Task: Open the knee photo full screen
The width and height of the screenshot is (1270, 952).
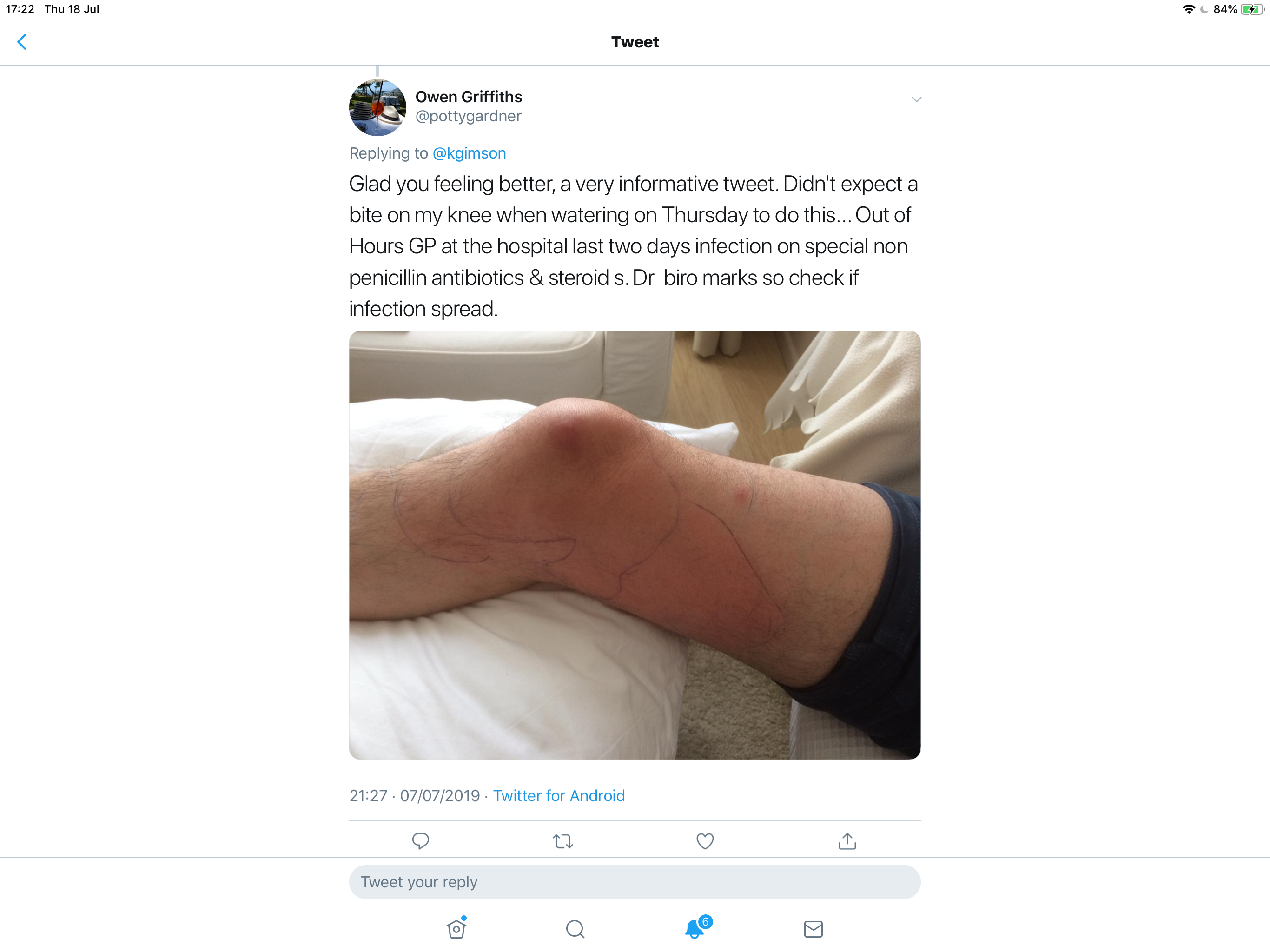Action: [635, 545]
